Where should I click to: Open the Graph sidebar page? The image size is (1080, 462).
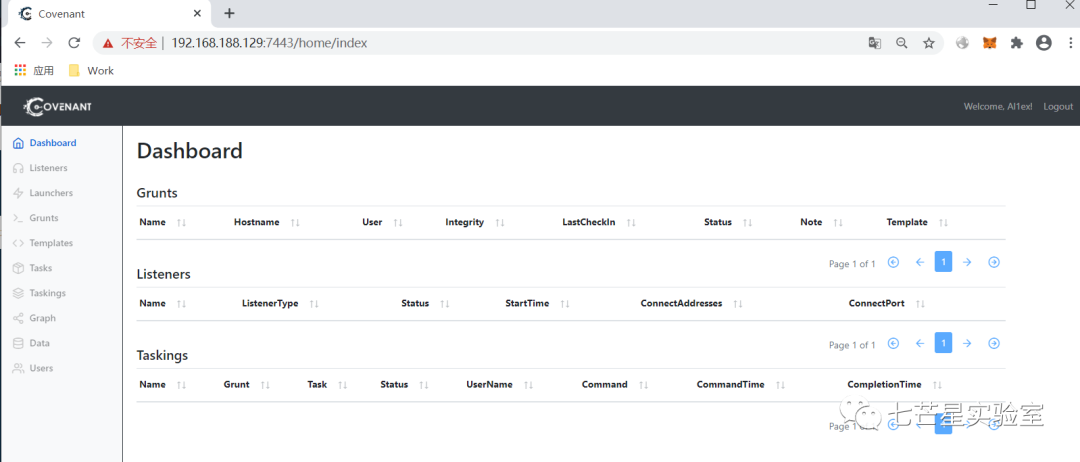pos(34,318)
